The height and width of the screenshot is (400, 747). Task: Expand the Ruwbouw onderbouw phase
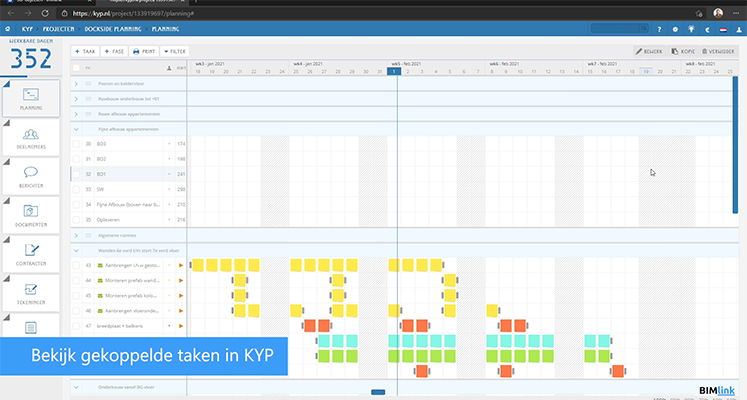(76, 99)
